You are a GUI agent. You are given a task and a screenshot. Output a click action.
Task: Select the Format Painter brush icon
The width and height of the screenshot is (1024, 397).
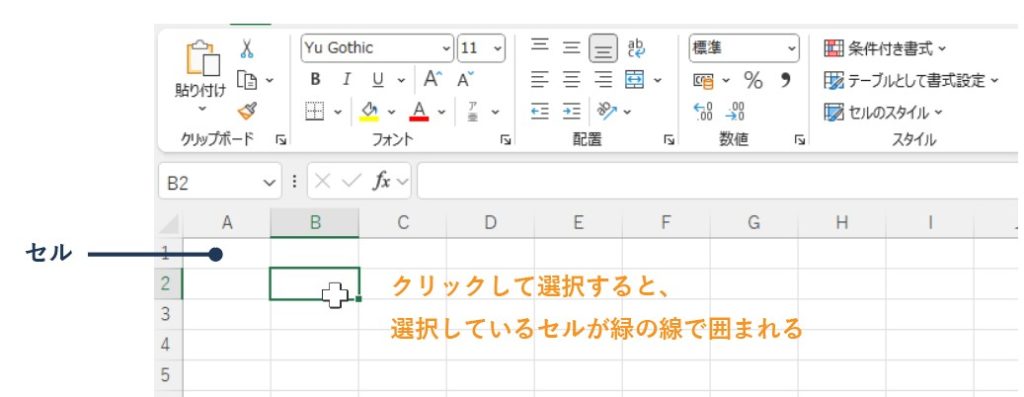tap(247, 111)
